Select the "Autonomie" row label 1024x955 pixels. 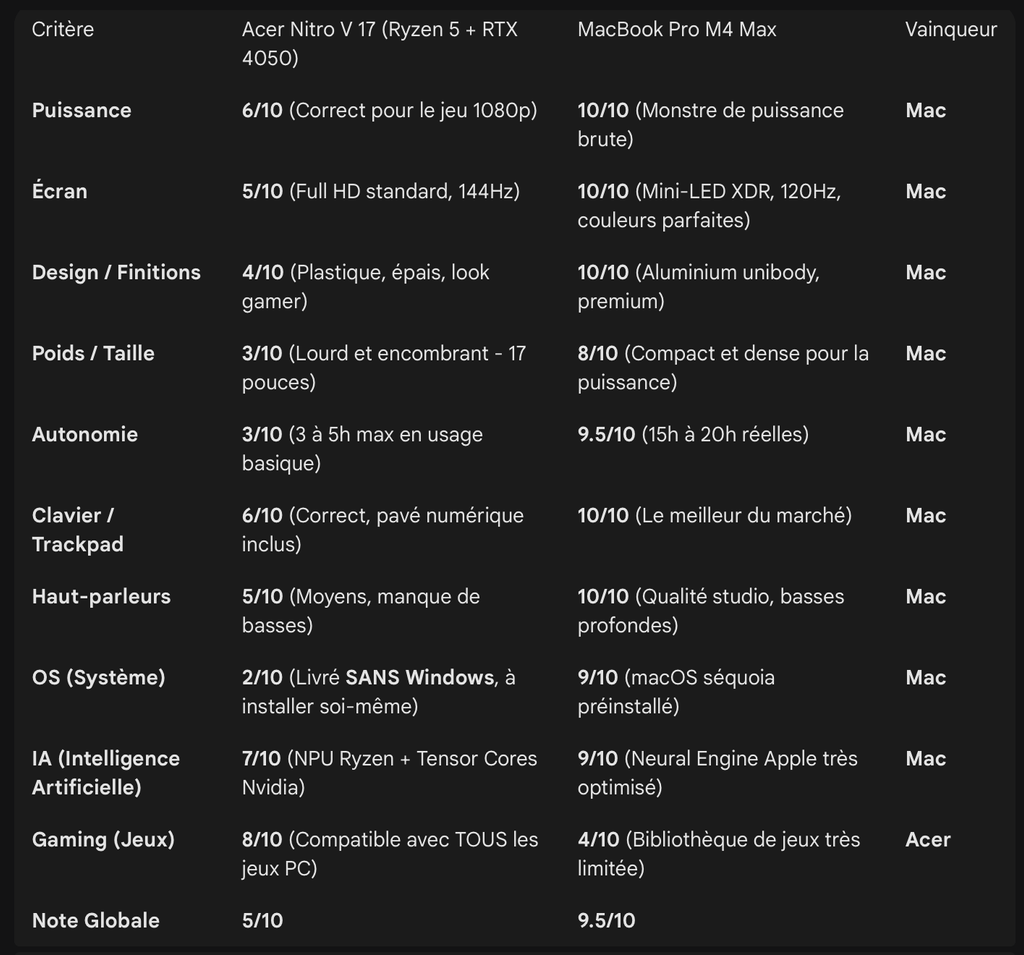85,435
